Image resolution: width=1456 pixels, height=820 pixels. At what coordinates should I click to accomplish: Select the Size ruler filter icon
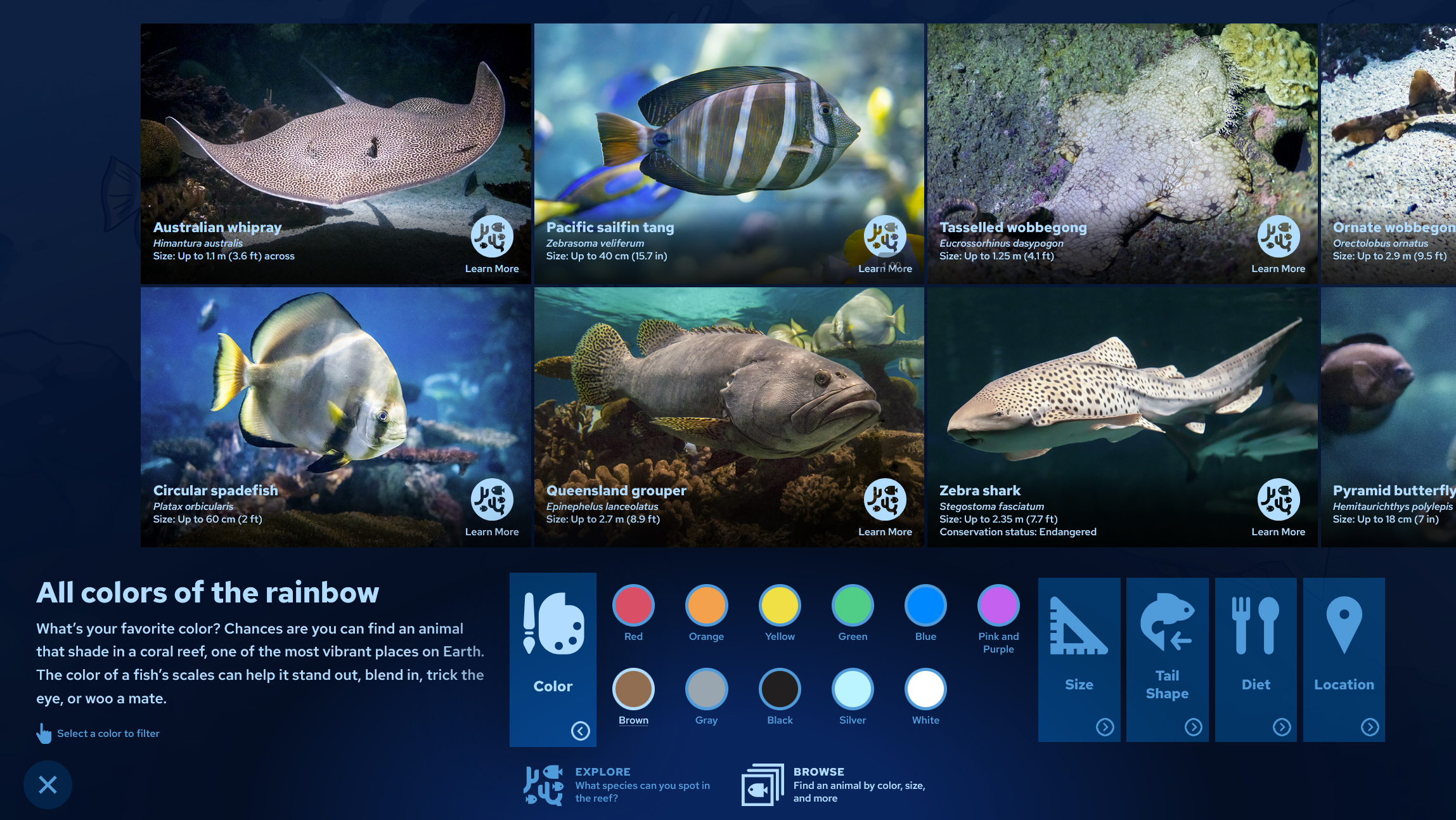[x=1078, y=627]
